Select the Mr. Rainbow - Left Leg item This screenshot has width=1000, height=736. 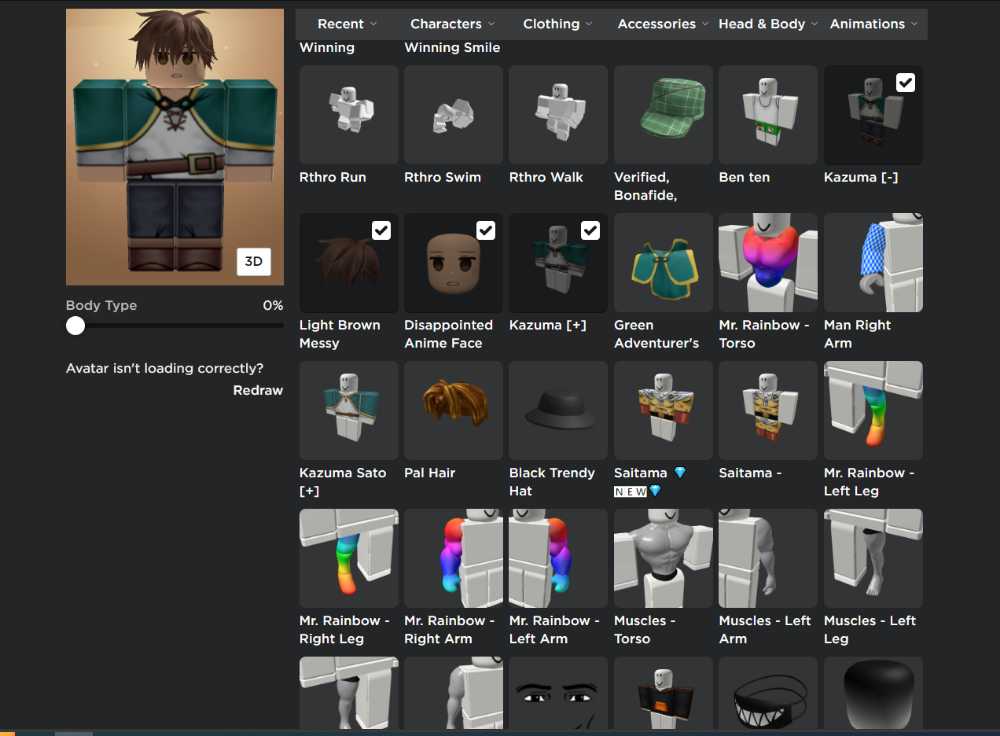click(x=873, y=411)
